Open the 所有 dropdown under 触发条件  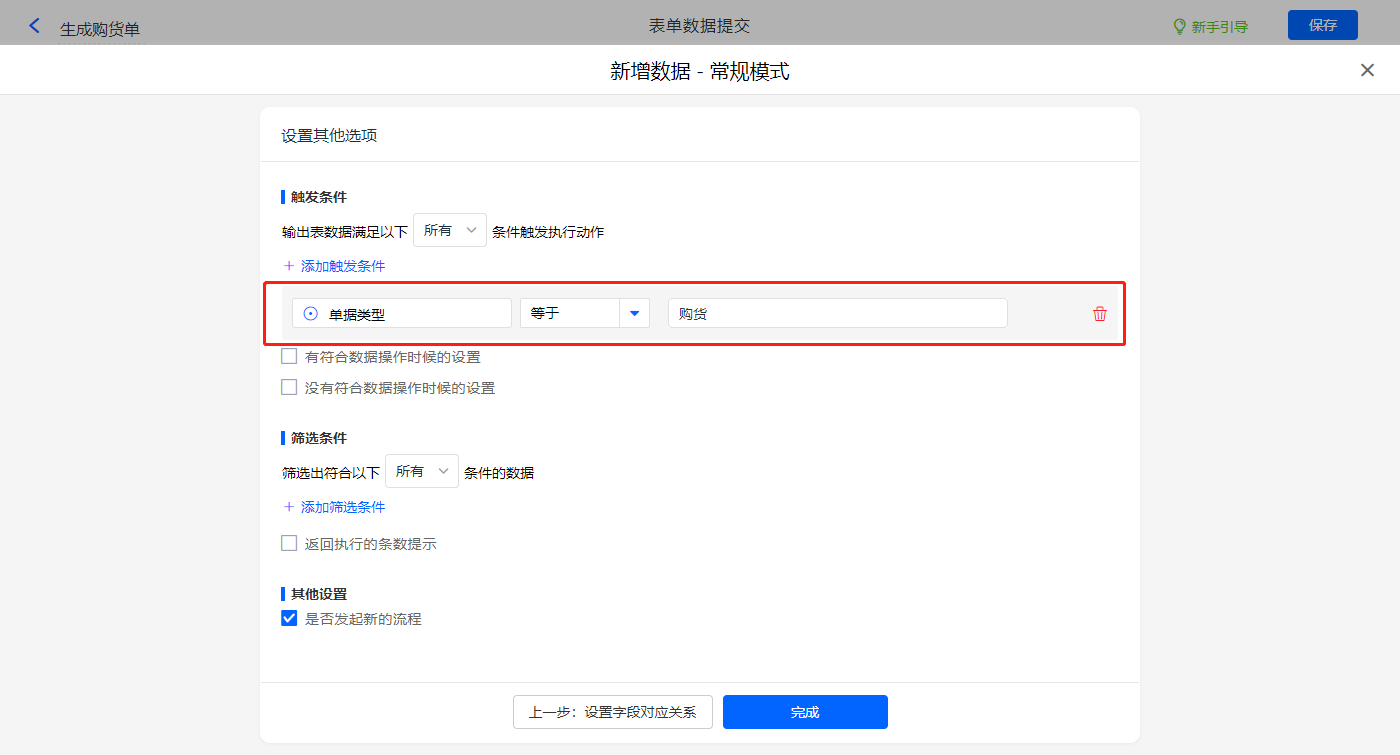click(450, 231)
